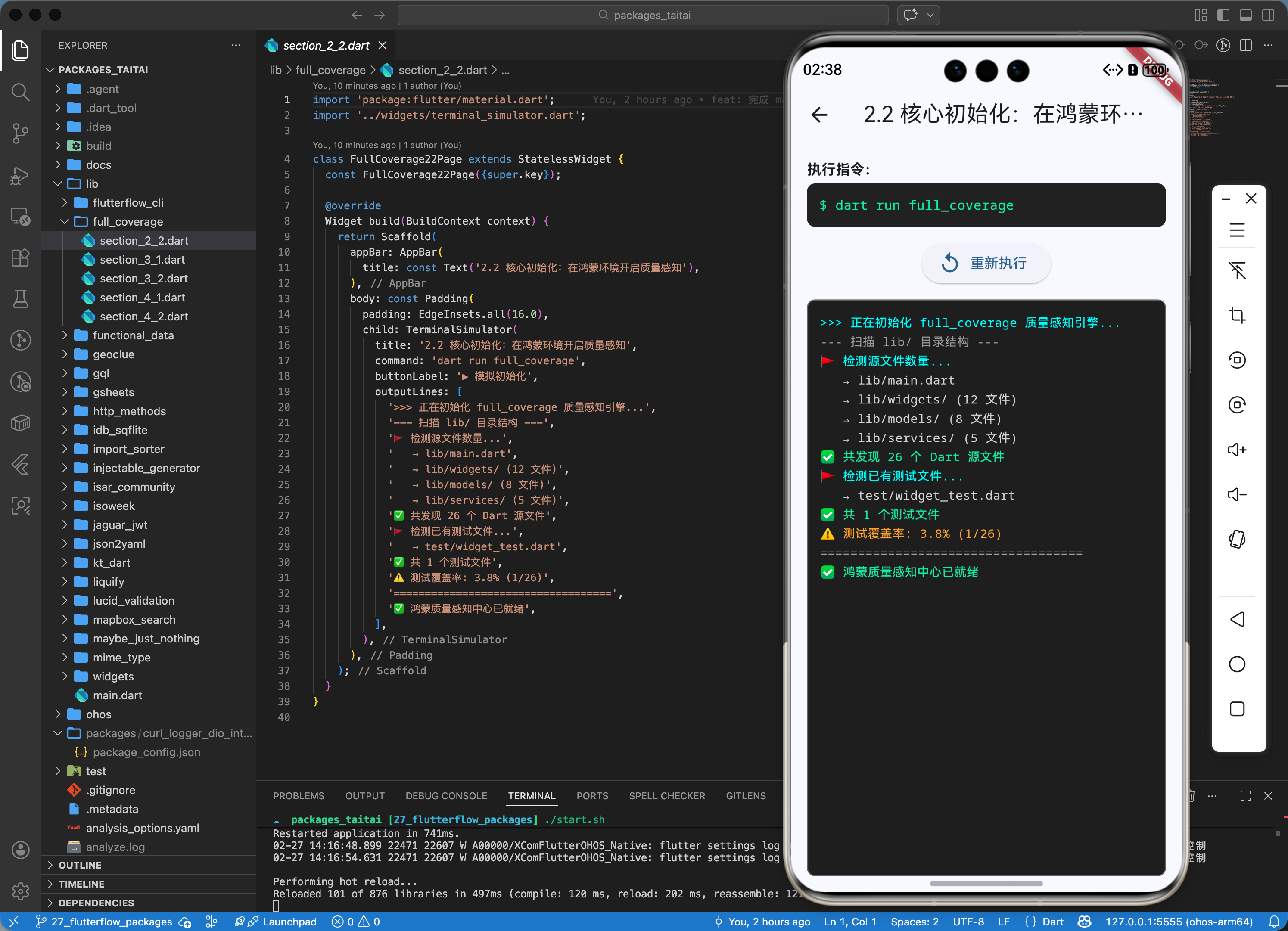Image resolution: width=1288 pixels, height=931 pixels.
Task: Switch to the DEBUG CONSOLE tab
Action: [446, 795]
